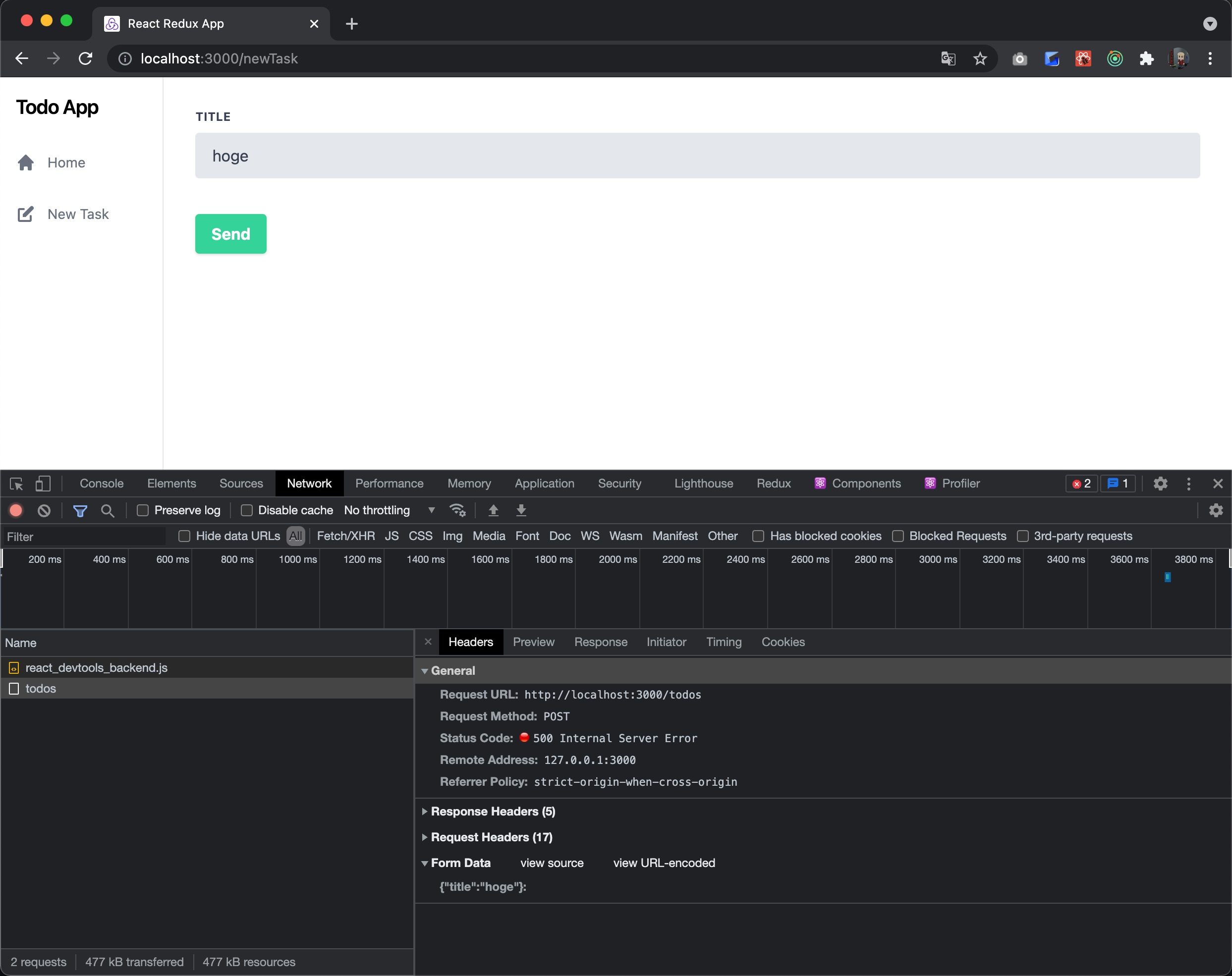Click the Network panel icon
The width and height of the screenshot is (1232, 976).
309,484
